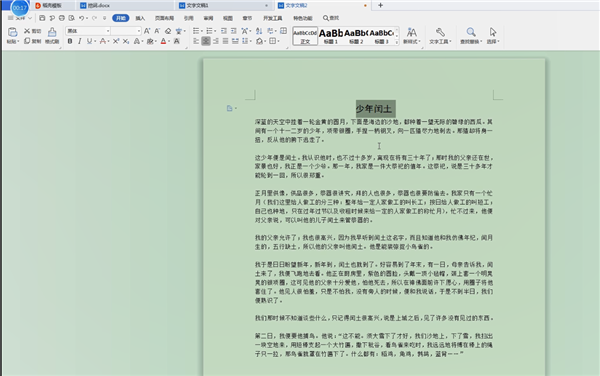Image resolution: width=600 pixels, height=376 pixels.
Task: Click the New Style icon
Action: point(412,32)
